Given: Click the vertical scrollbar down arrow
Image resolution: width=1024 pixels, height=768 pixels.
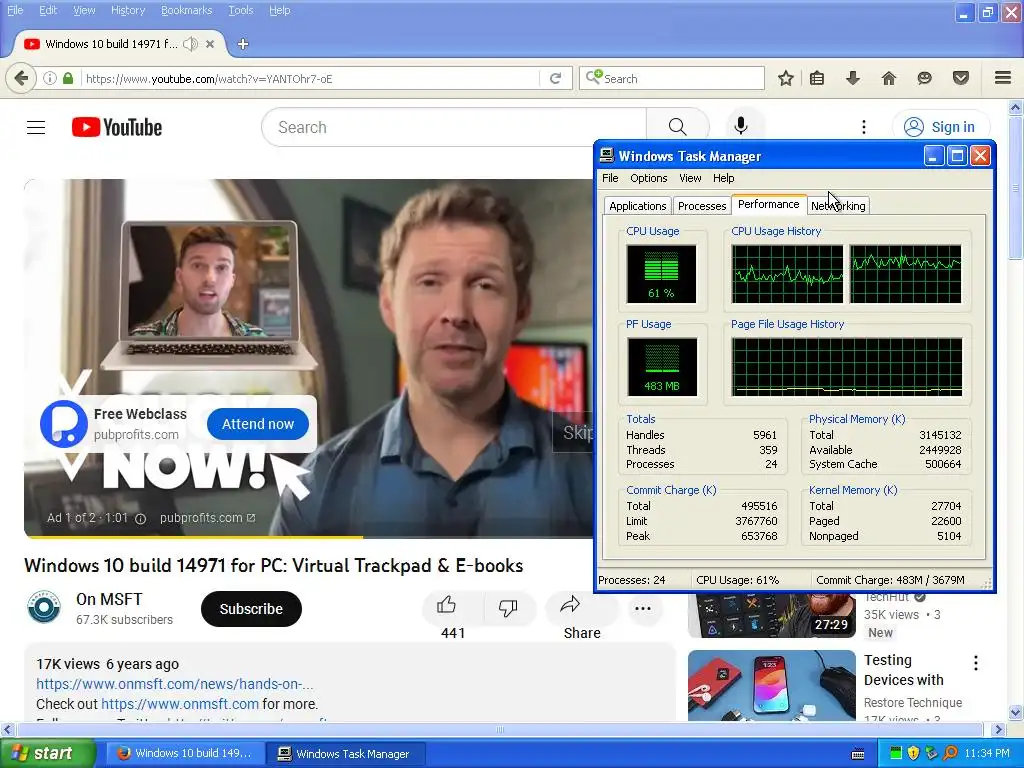Looking at the screenshot, I should [x=1016, y=712].
